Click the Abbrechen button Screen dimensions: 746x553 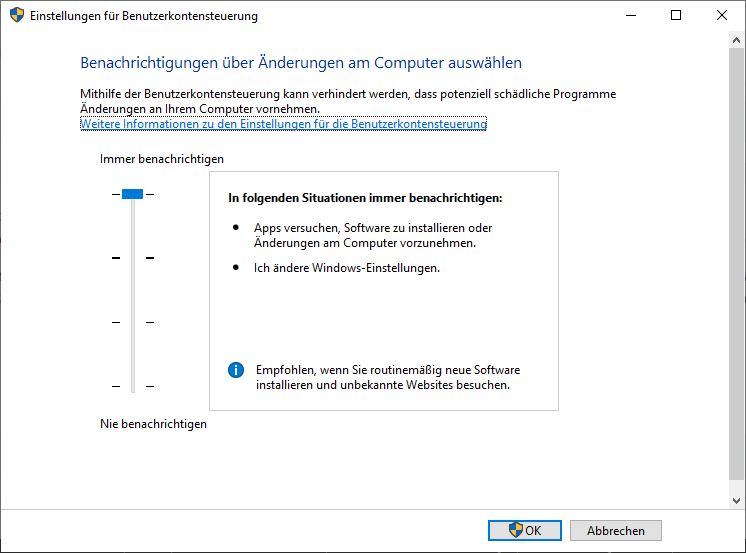(x=616, y=530)
